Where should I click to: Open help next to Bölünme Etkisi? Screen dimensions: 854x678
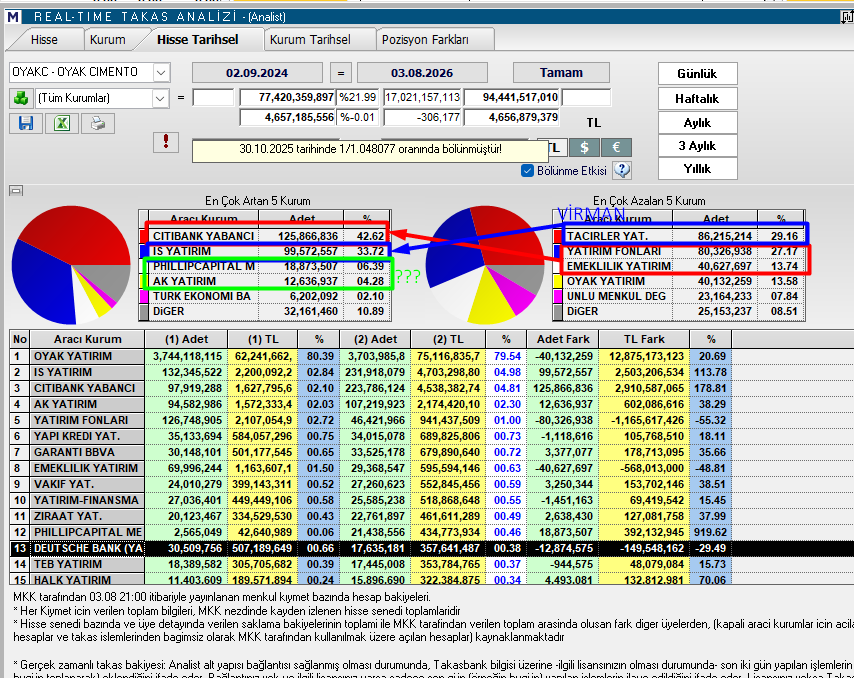click(622, 170)
